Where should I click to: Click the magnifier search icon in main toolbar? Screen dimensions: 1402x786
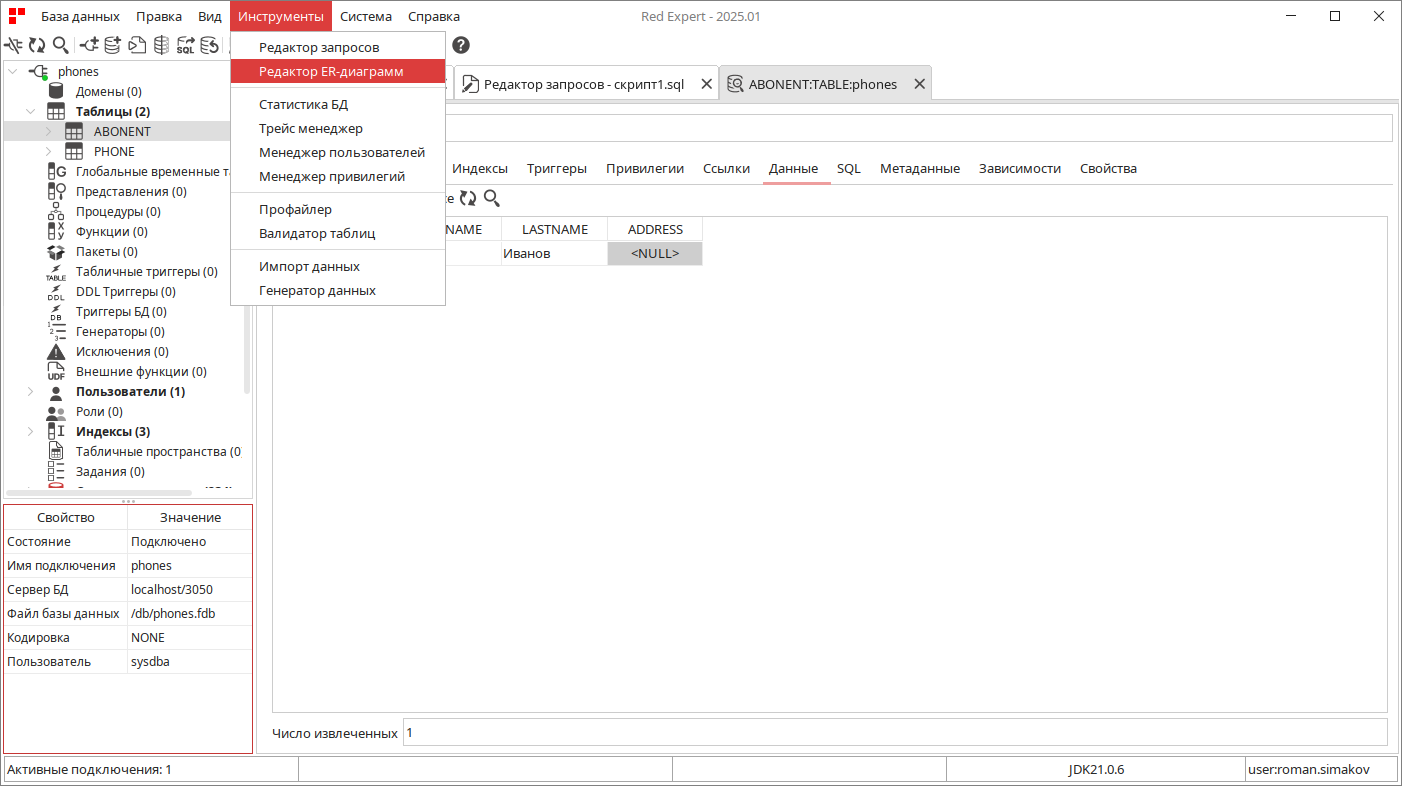(x=61, y=45)
